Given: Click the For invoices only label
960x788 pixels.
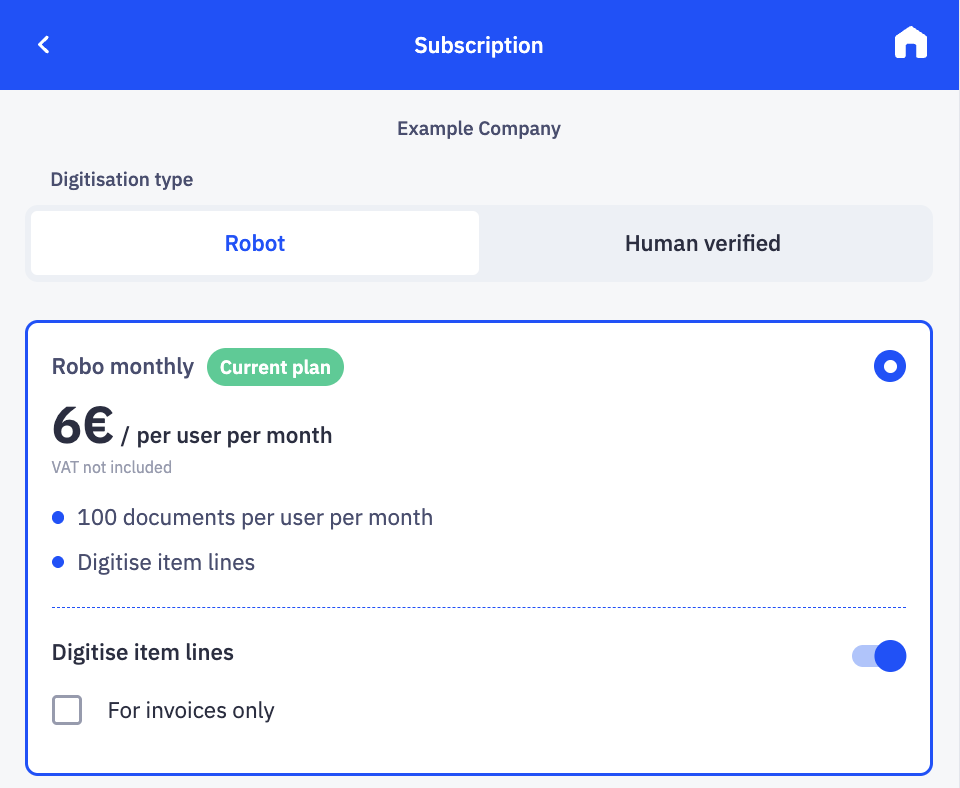Looking at the screenshot, I should (x=191, y=710).
